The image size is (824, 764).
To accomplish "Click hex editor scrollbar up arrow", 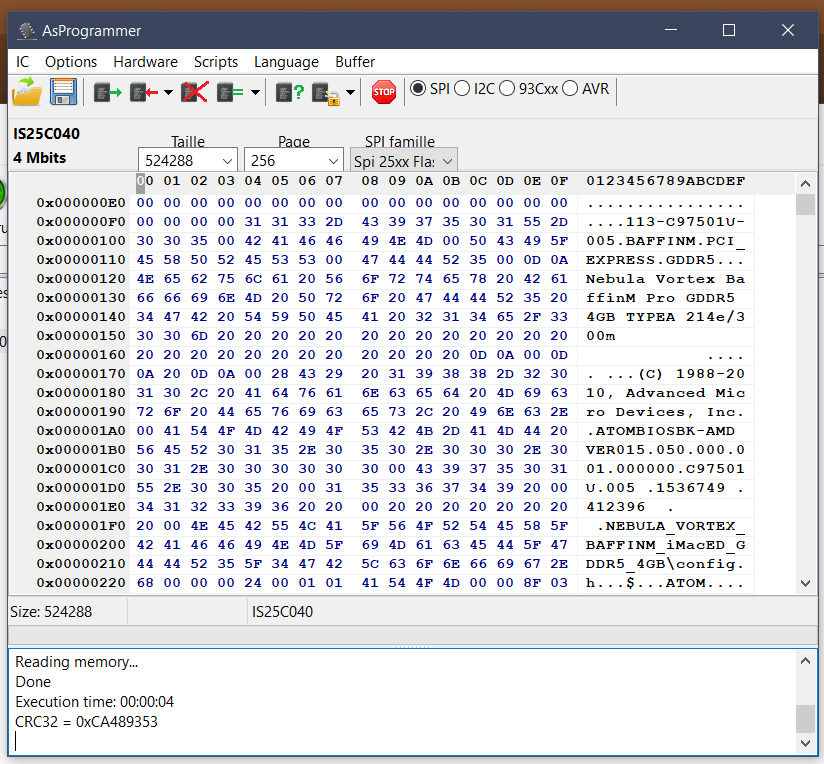I will coord(805,183).
